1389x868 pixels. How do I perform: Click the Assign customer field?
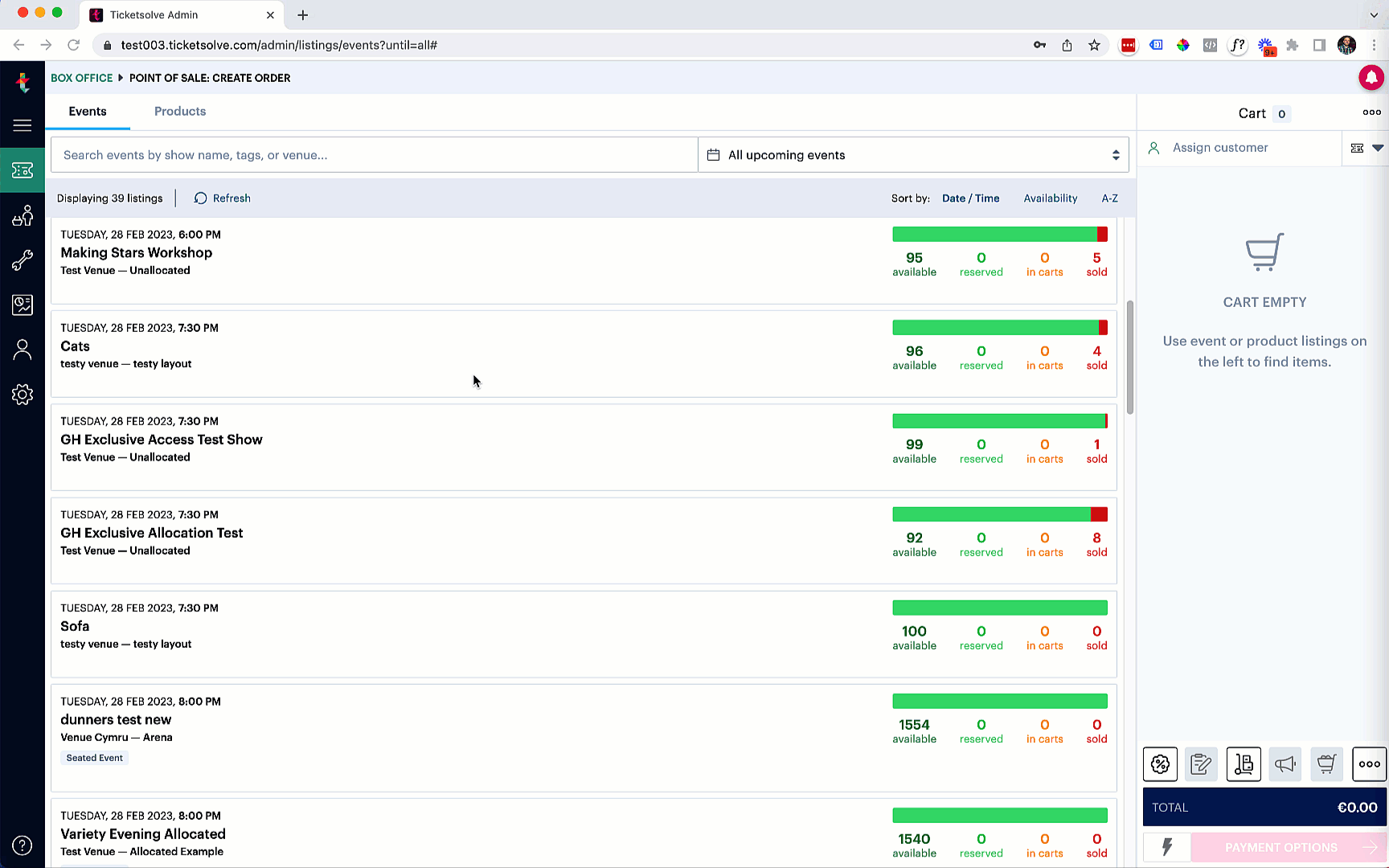[x=1239, y=148]
